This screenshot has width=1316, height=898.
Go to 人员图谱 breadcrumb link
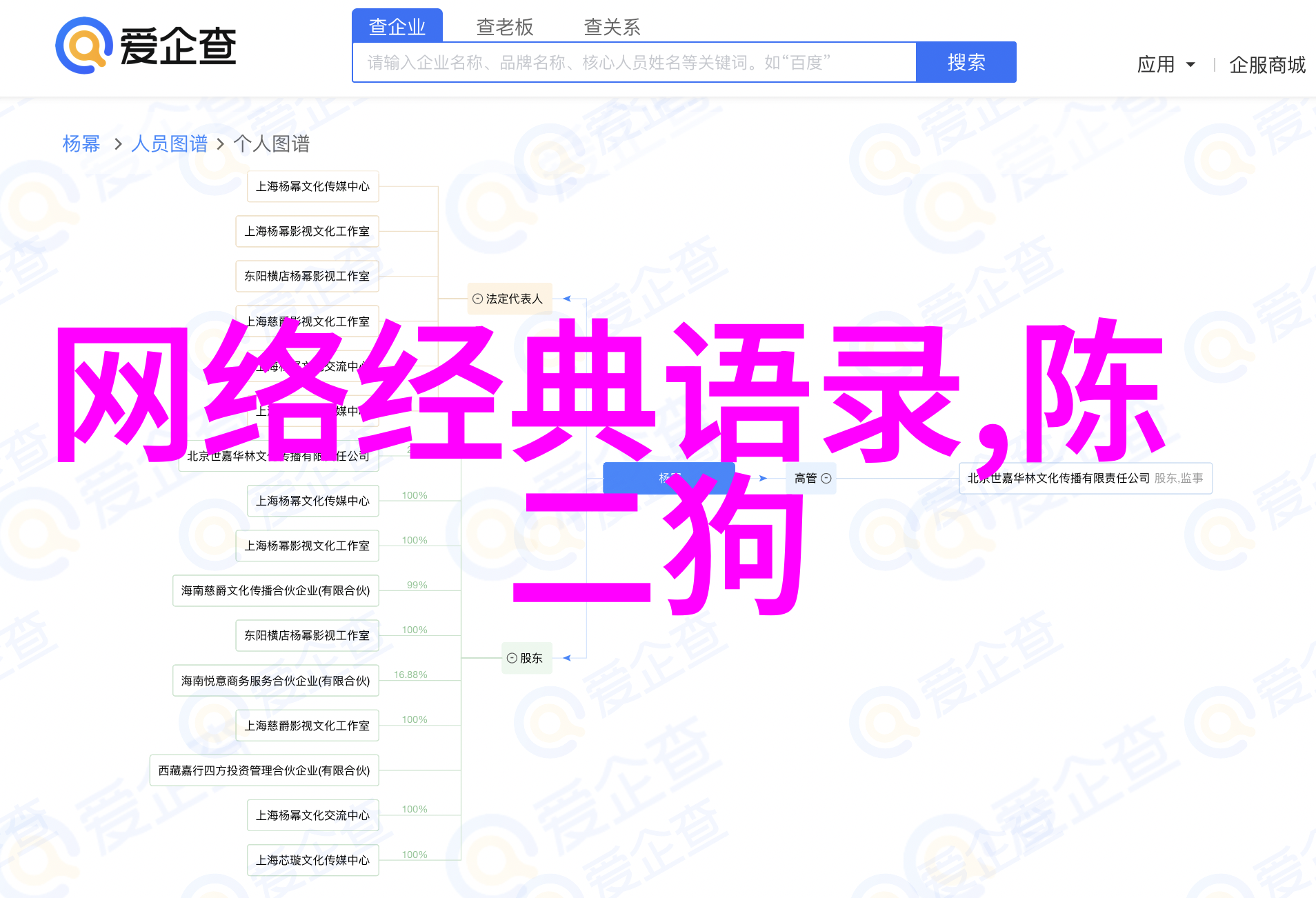tap(169, 143)
